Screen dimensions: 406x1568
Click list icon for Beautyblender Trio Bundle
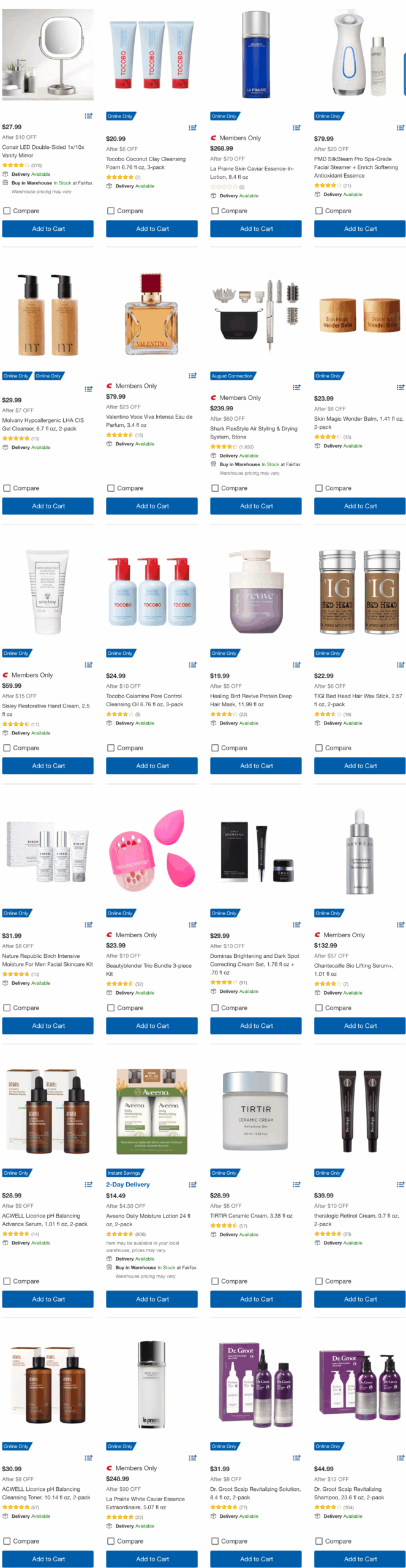[x=192, y=924]
